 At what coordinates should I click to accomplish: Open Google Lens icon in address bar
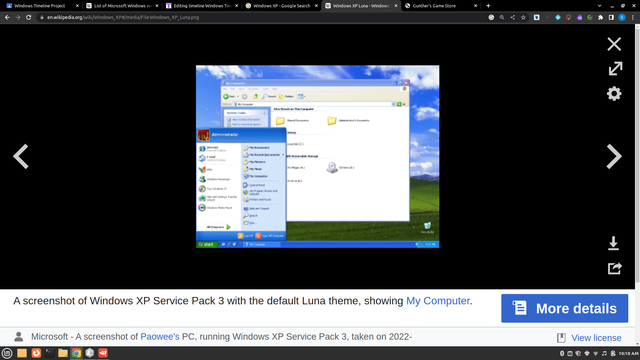tap(491, 18)
